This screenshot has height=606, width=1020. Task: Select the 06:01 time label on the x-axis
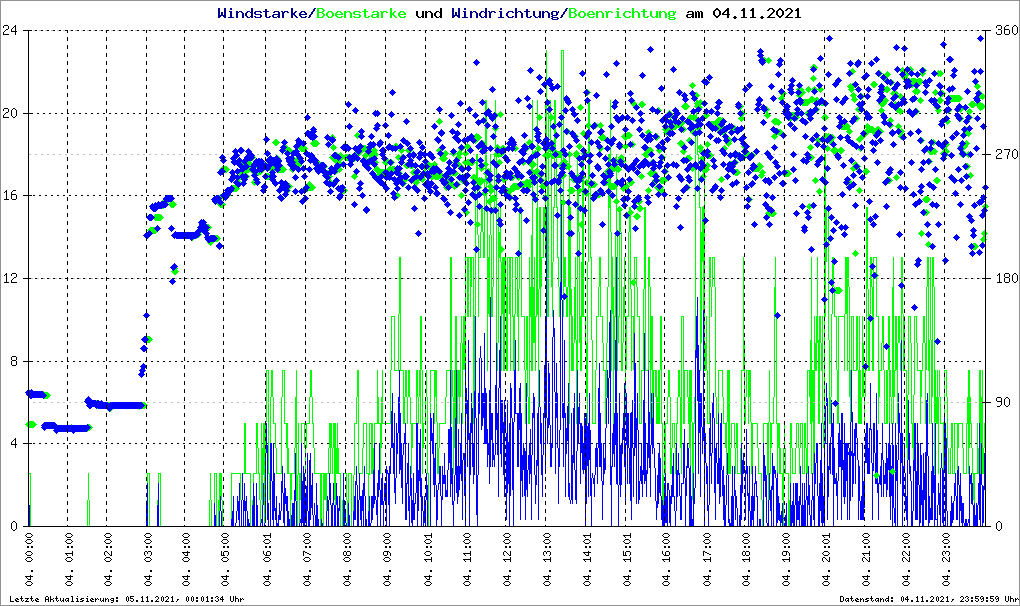268,561
